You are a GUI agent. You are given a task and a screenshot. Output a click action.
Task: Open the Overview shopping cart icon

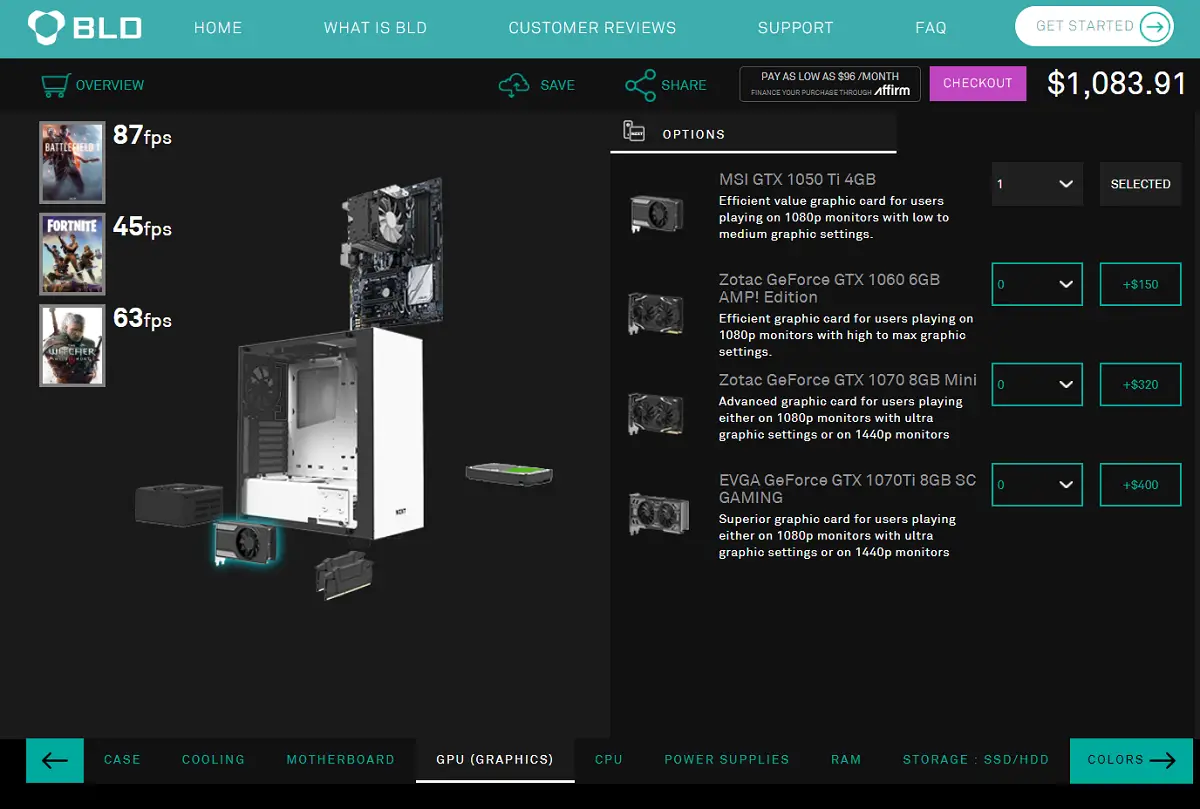(x=55, y=85)
